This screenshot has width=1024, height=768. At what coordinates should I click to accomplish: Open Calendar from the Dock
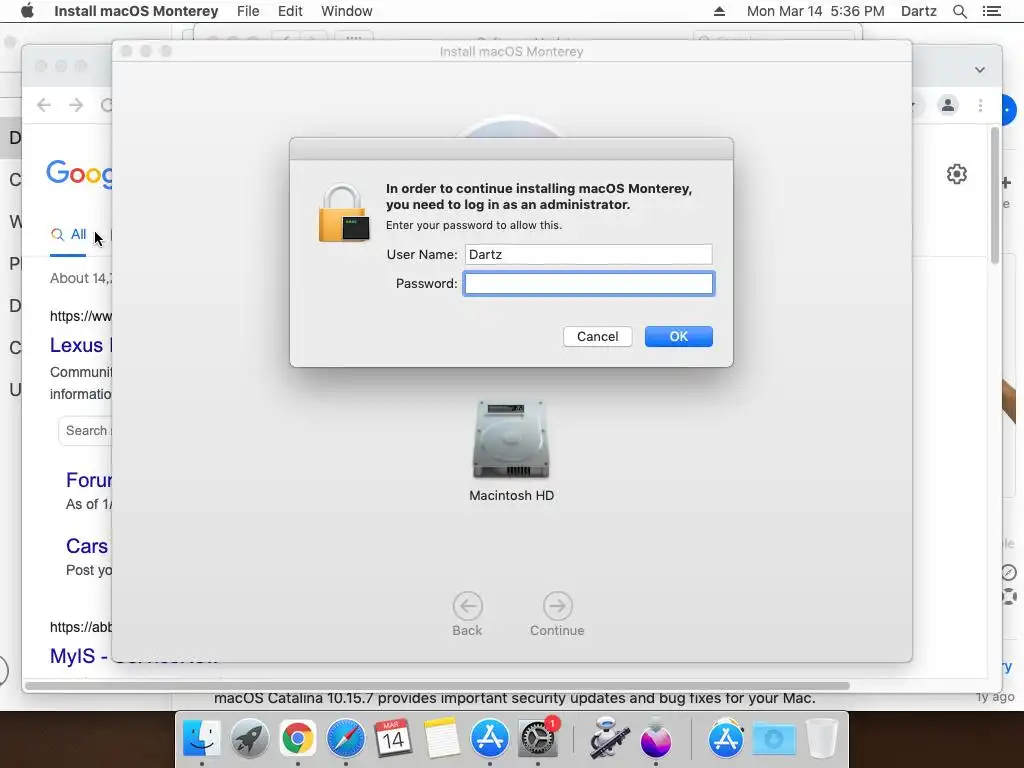click(x=393, y=739)
